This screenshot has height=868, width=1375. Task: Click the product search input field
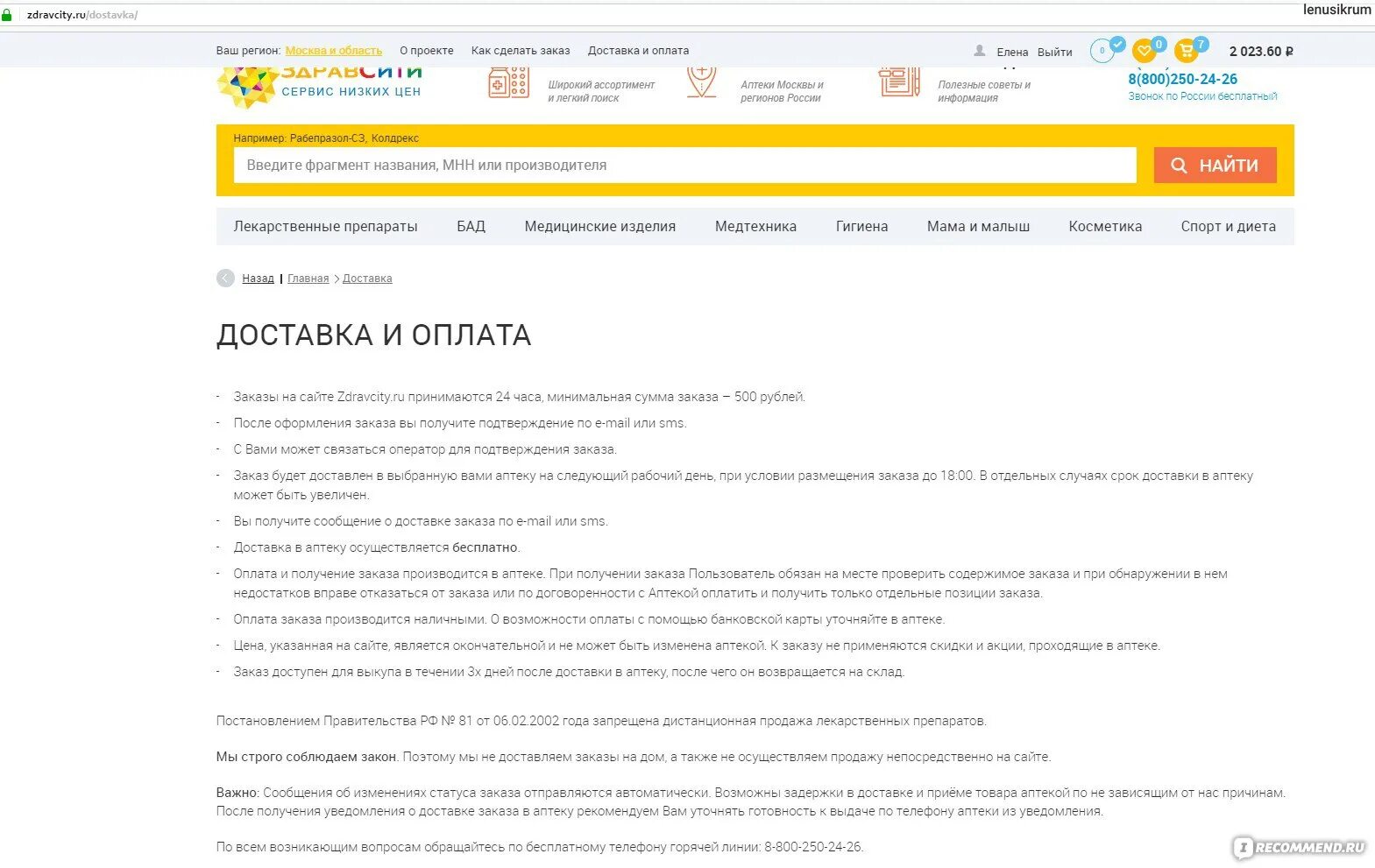pyautogui.click(x=684, y=165)
